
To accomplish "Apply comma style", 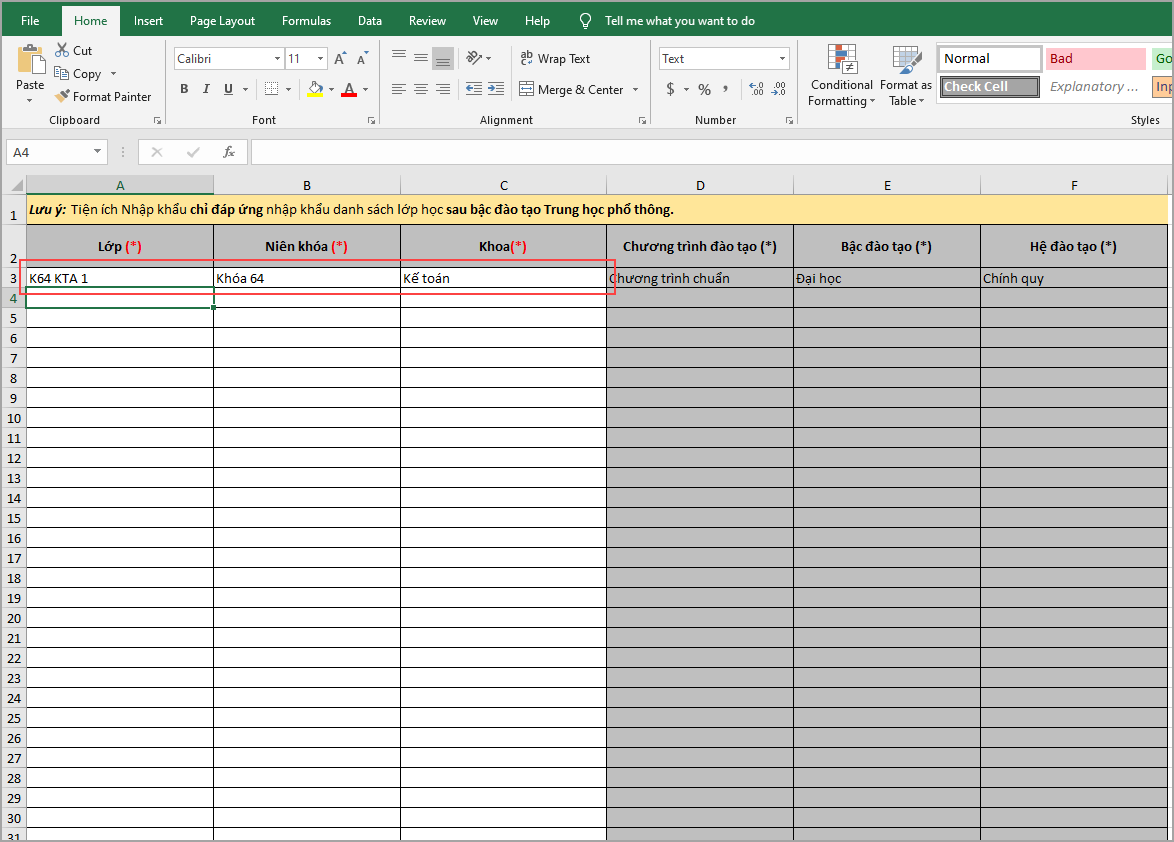I will click(x=726, y=89).
